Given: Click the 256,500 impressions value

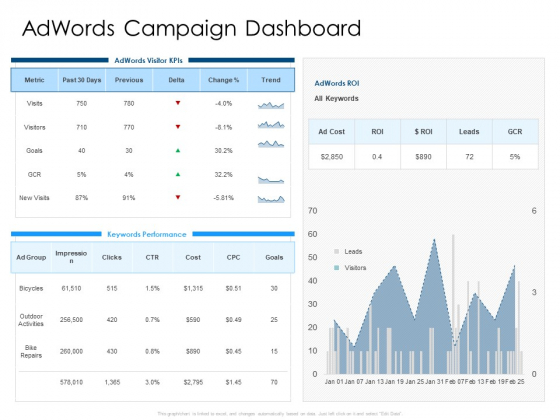Looking at the screenshot, I should pyautogui.click(x=71, y=320).
